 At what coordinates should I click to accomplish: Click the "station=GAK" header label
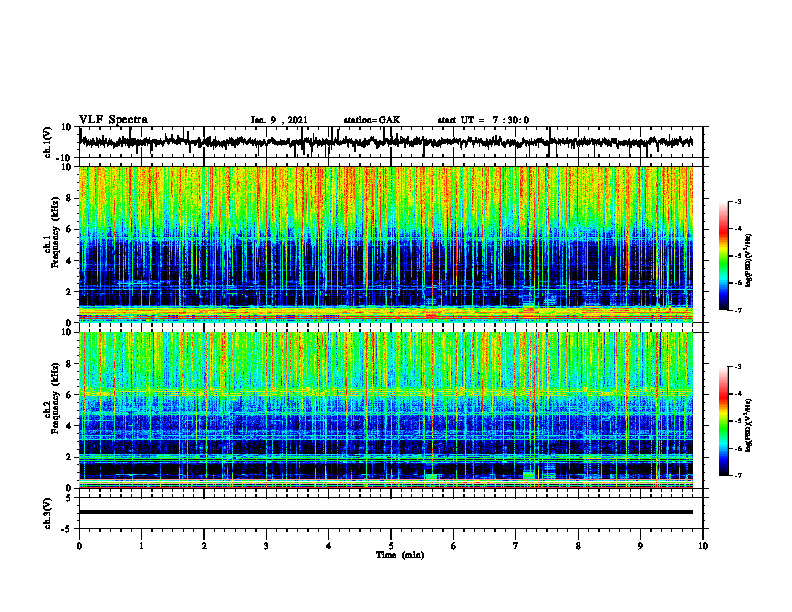(x=372, y=120)
